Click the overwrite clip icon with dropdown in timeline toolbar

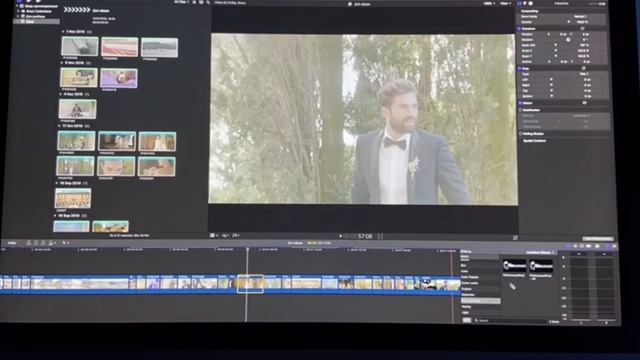click(51, 243)
